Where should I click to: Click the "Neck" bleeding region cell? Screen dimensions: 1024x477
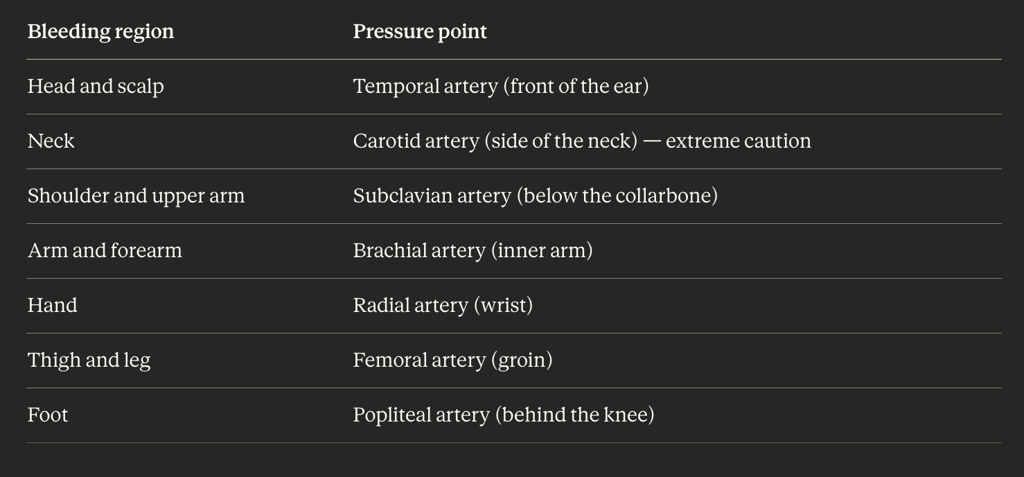tap(51, 141)
